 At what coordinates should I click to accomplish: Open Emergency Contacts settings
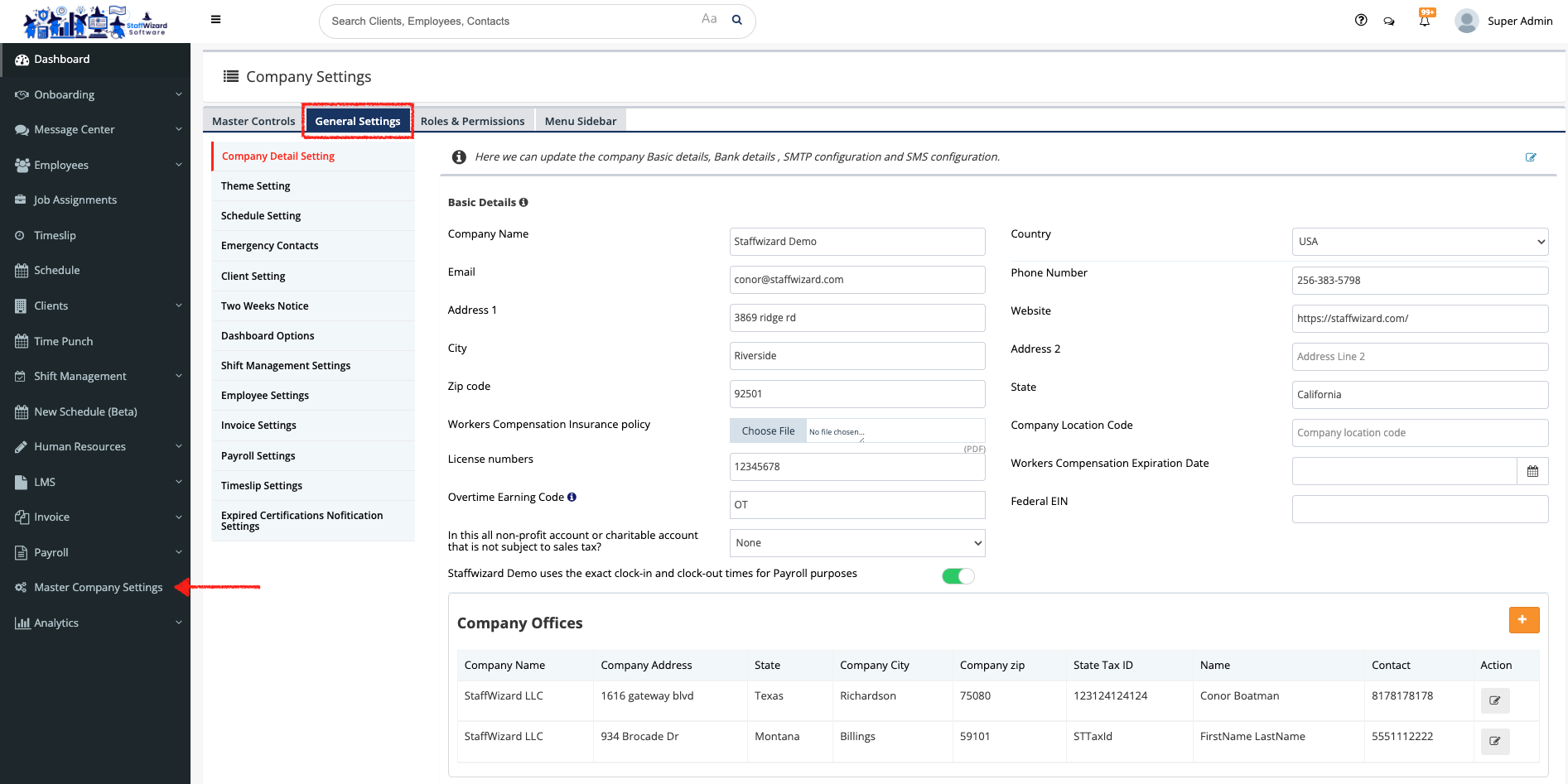point(313,246)
